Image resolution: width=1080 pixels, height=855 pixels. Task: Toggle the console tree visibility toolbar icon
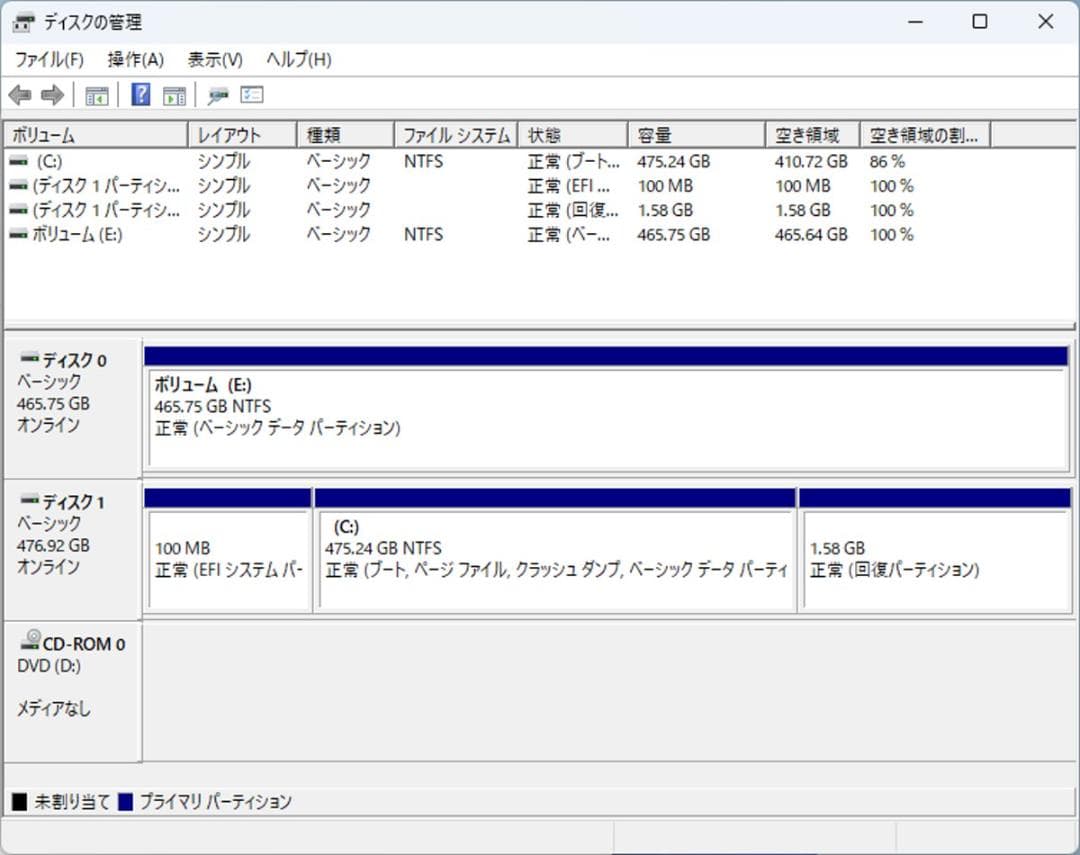point(96,94)
